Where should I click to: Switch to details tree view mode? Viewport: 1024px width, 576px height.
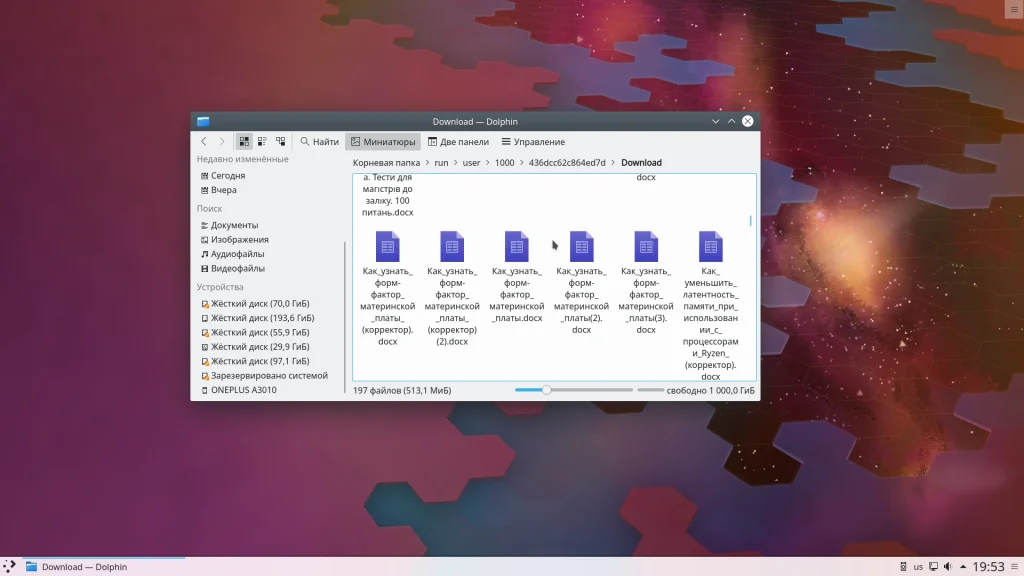click(281, 142)
